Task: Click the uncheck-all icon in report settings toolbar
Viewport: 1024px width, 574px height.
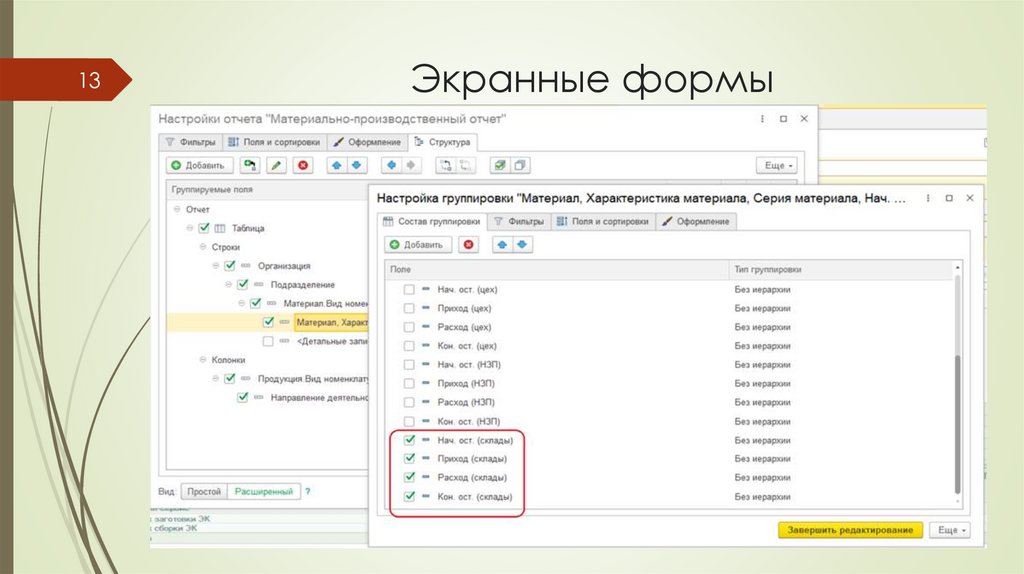Action: tap(520, 166)
